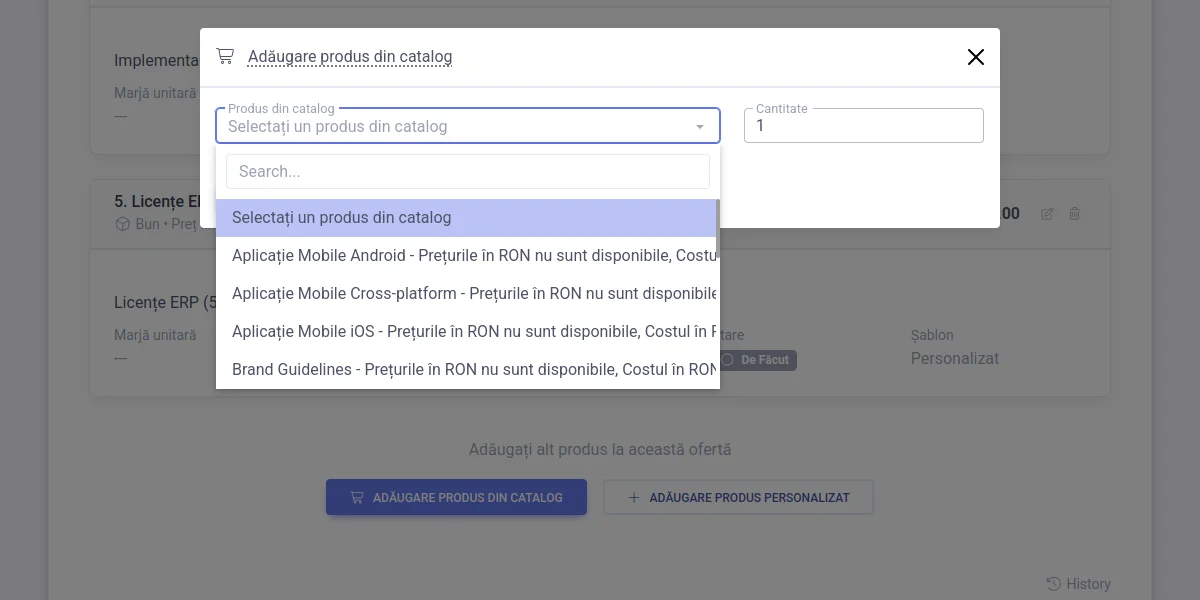Click the package icon next to Bun • Preț
This screenshot has width=1200, height=600.
pos(122,223)
